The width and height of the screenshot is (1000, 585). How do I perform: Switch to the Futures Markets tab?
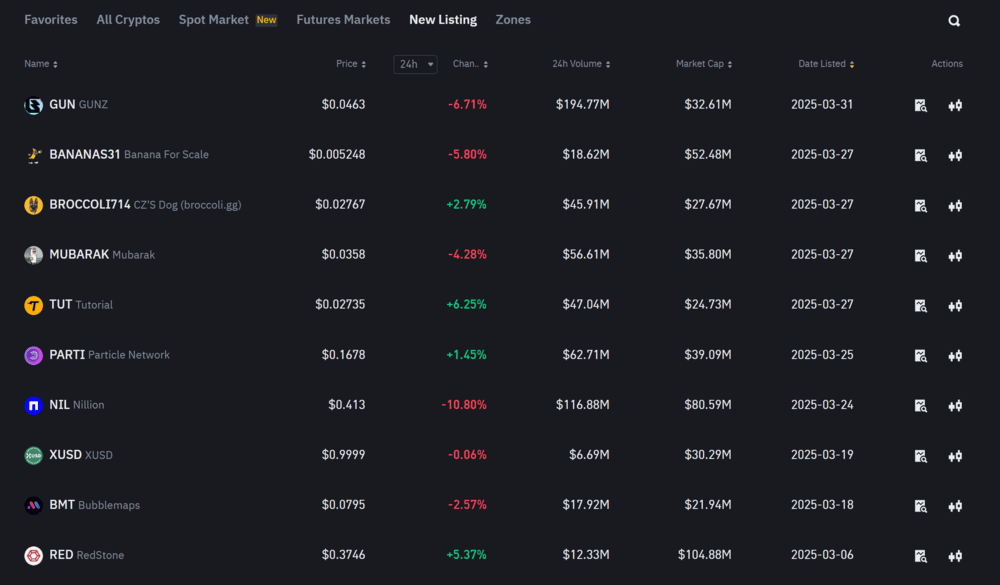point(343,20)
